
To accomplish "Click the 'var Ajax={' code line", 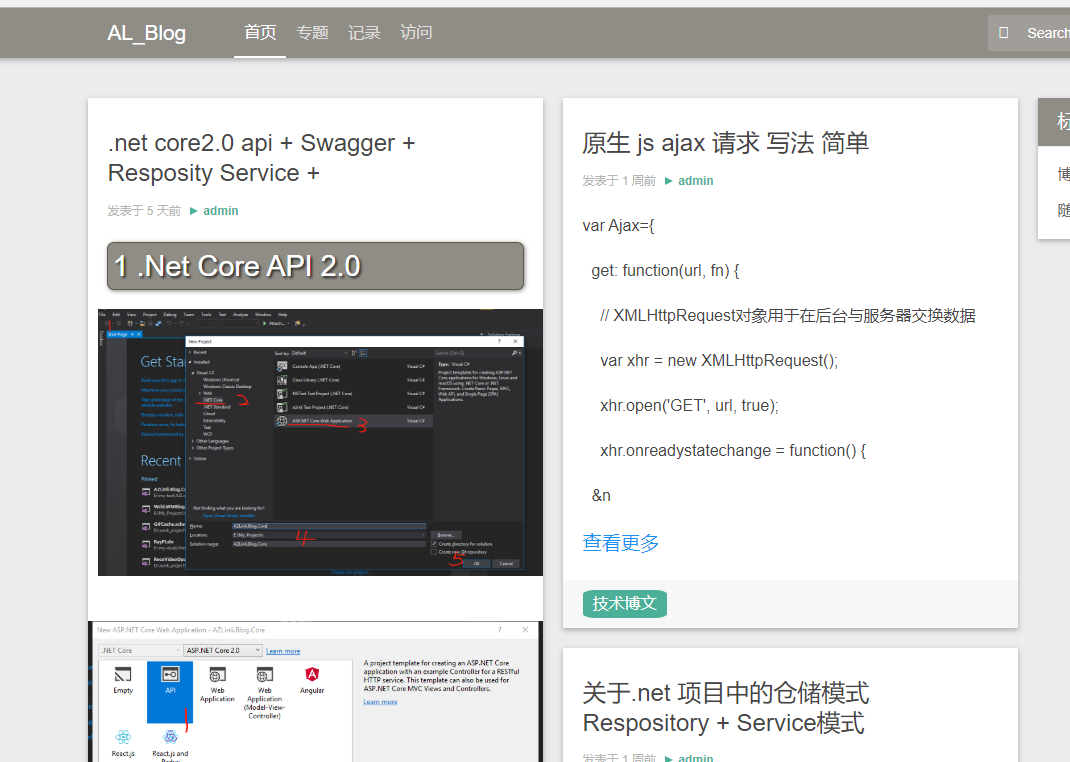I will point(618,226).
